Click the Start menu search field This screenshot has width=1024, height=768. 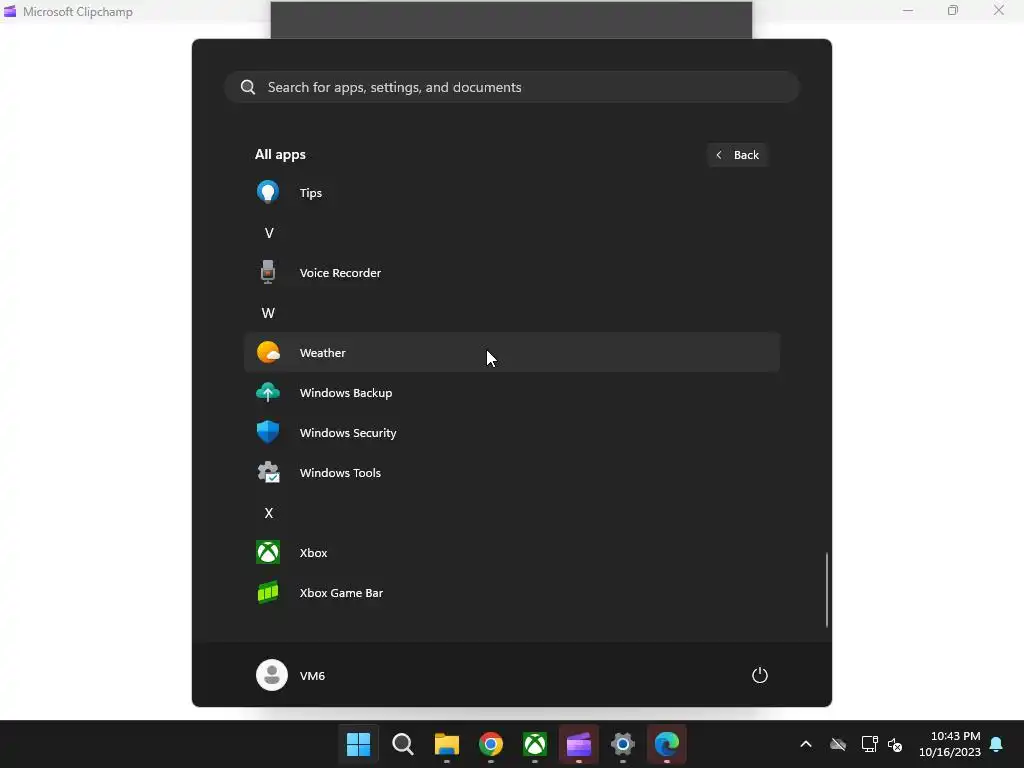pyautogui.click(x=512, y=87)
